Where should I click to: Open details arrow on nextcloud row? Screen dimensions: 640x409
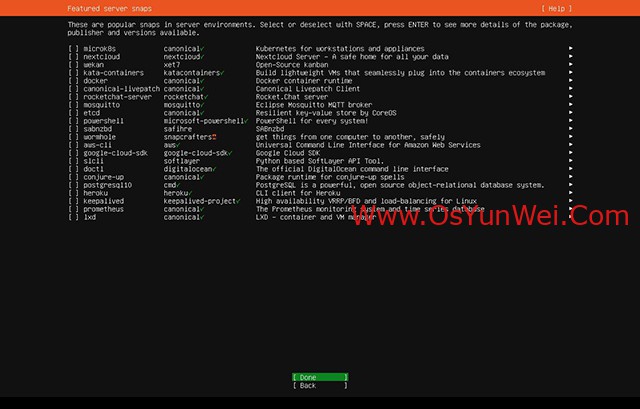point(570,56)
